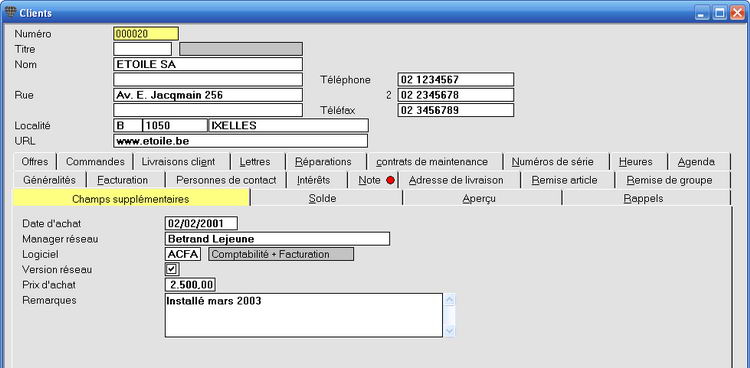Viewport: 750px width, 368px height.
Task: Click the Comptabilité + Facturation description box
Action: [x=281, y=254]
